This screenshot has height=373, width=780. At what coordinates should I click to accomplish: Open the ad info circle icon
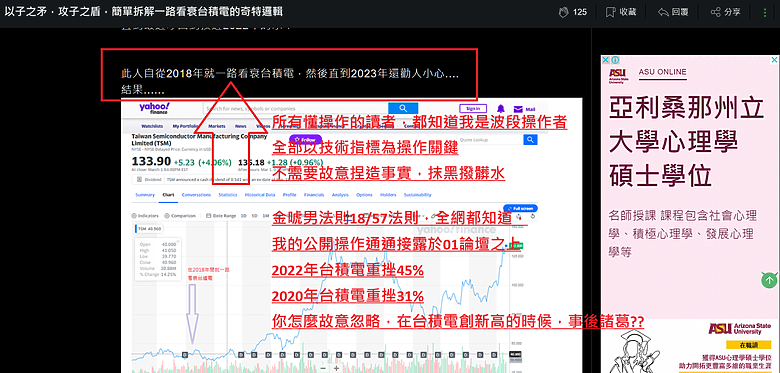(x=615, y=60)
